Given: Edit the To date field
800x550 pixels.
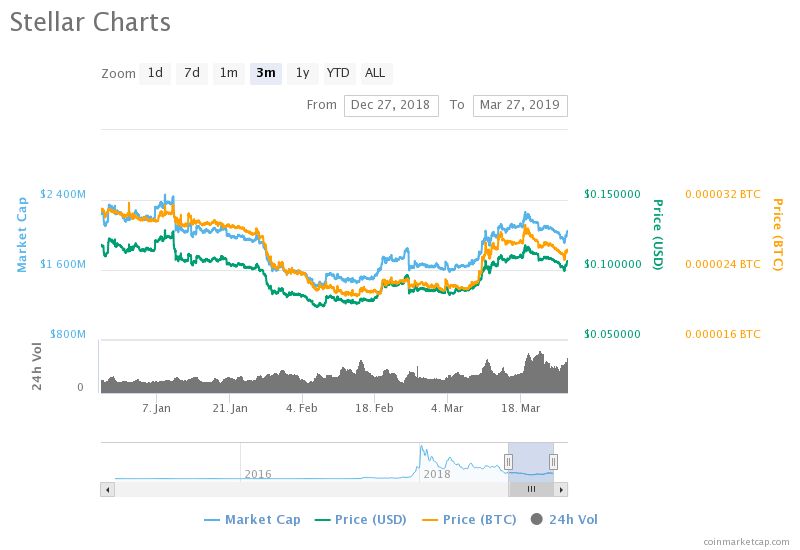Looking at the screenshot, I should coord(520,106).
